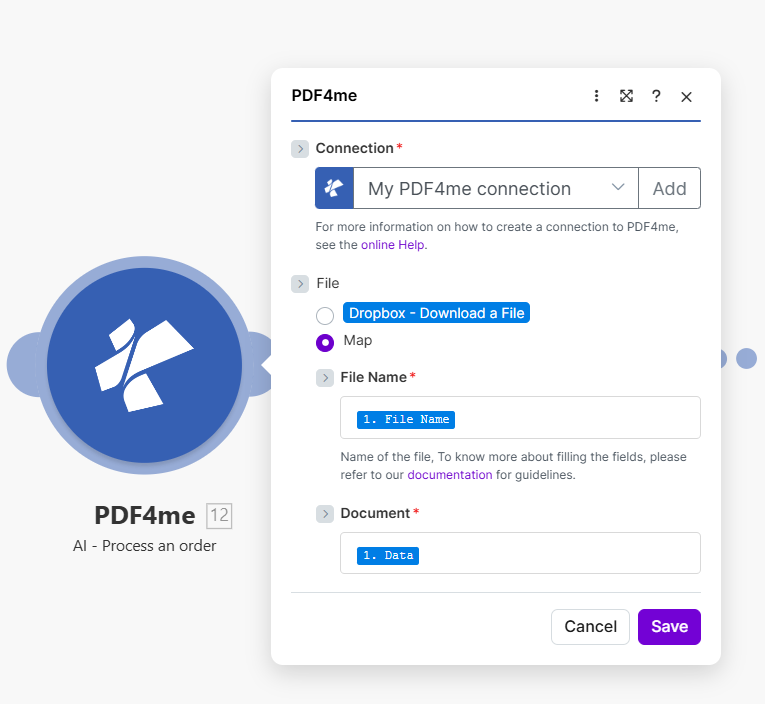765x704 pixels.
Task: Click the 'AI - Process an order' label
Action: tap(144, 546)
